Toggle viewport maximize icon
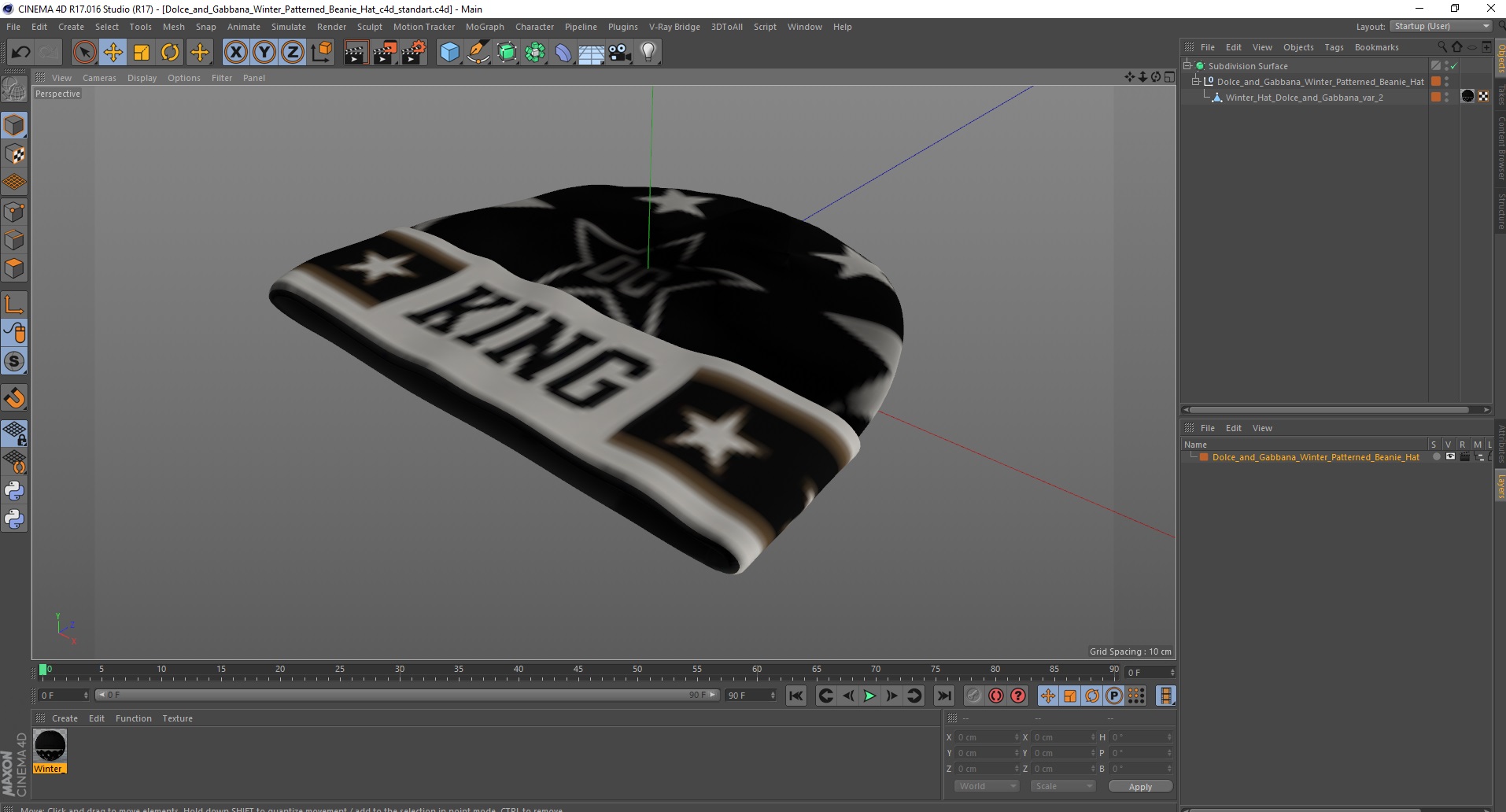Viewport: 1506px width, 812px height. click(x=1169, y=77)
